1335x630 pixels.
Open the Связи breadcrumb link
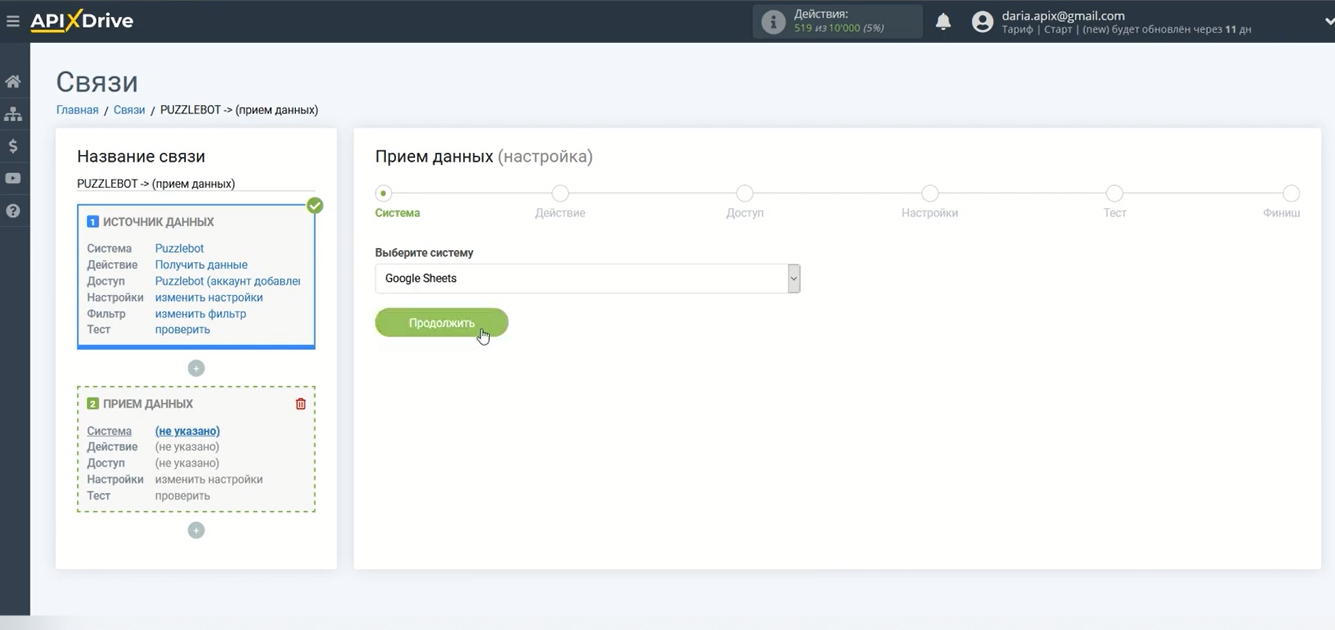click(x=129, y=110)
